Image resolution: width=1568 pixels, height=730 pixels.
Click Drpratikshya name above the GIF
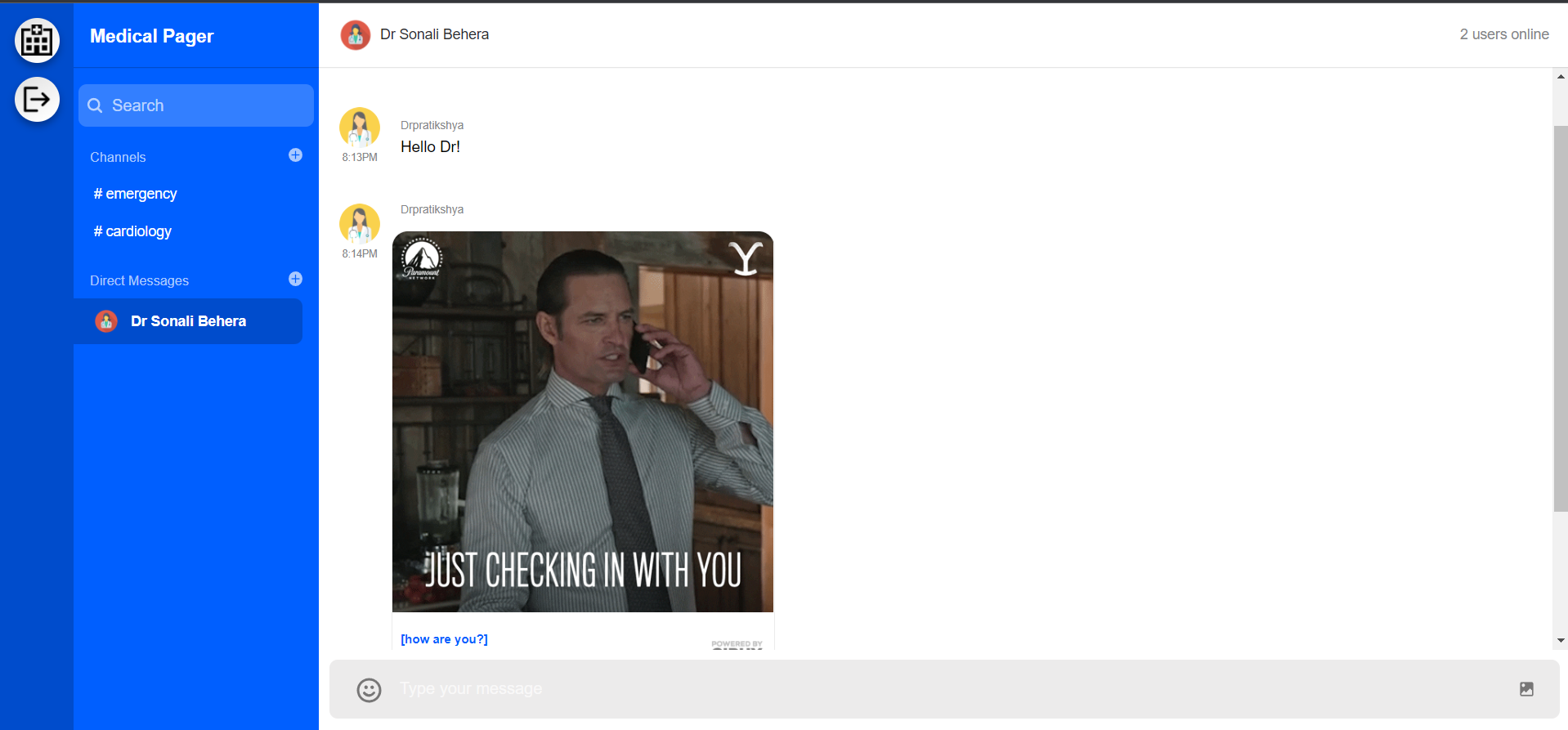click(432, 209)
